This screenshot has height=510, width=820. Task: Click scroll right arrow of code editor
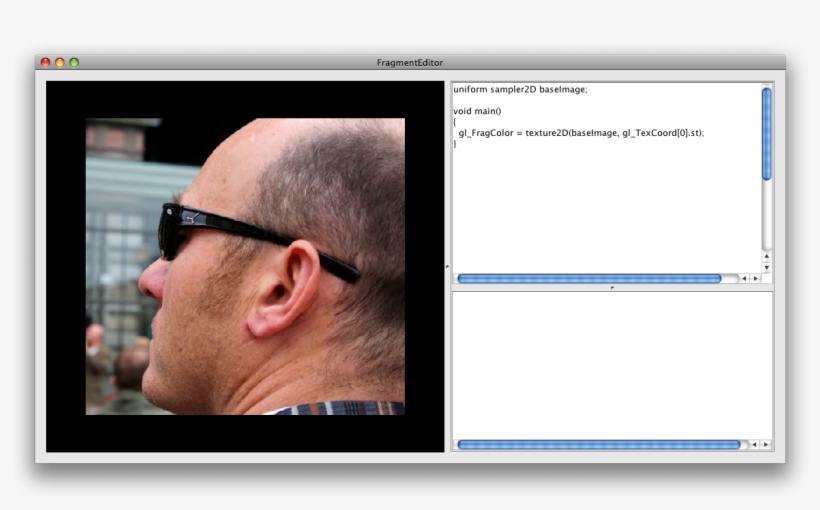coord(755,279)
